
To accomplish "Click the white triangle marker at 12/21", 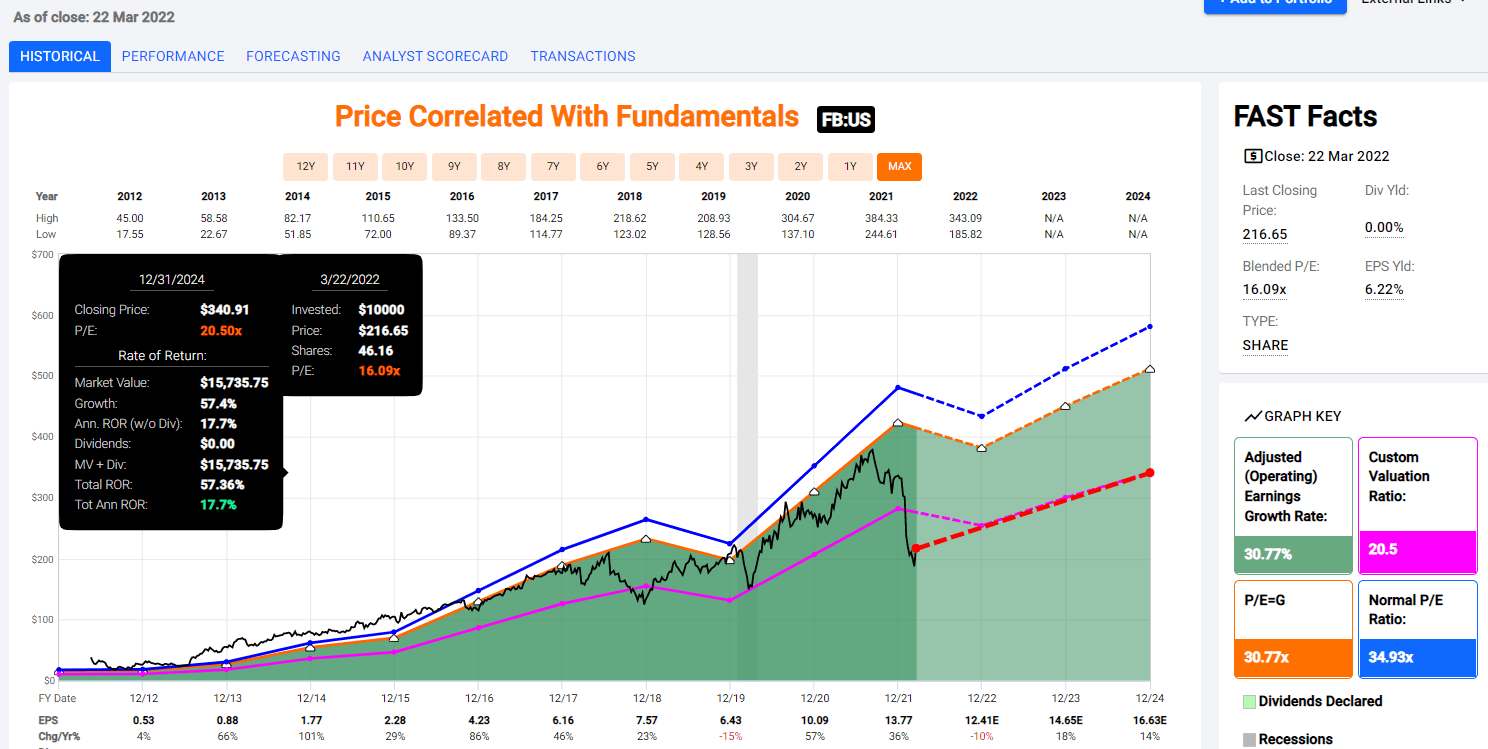I will (898, 423).
